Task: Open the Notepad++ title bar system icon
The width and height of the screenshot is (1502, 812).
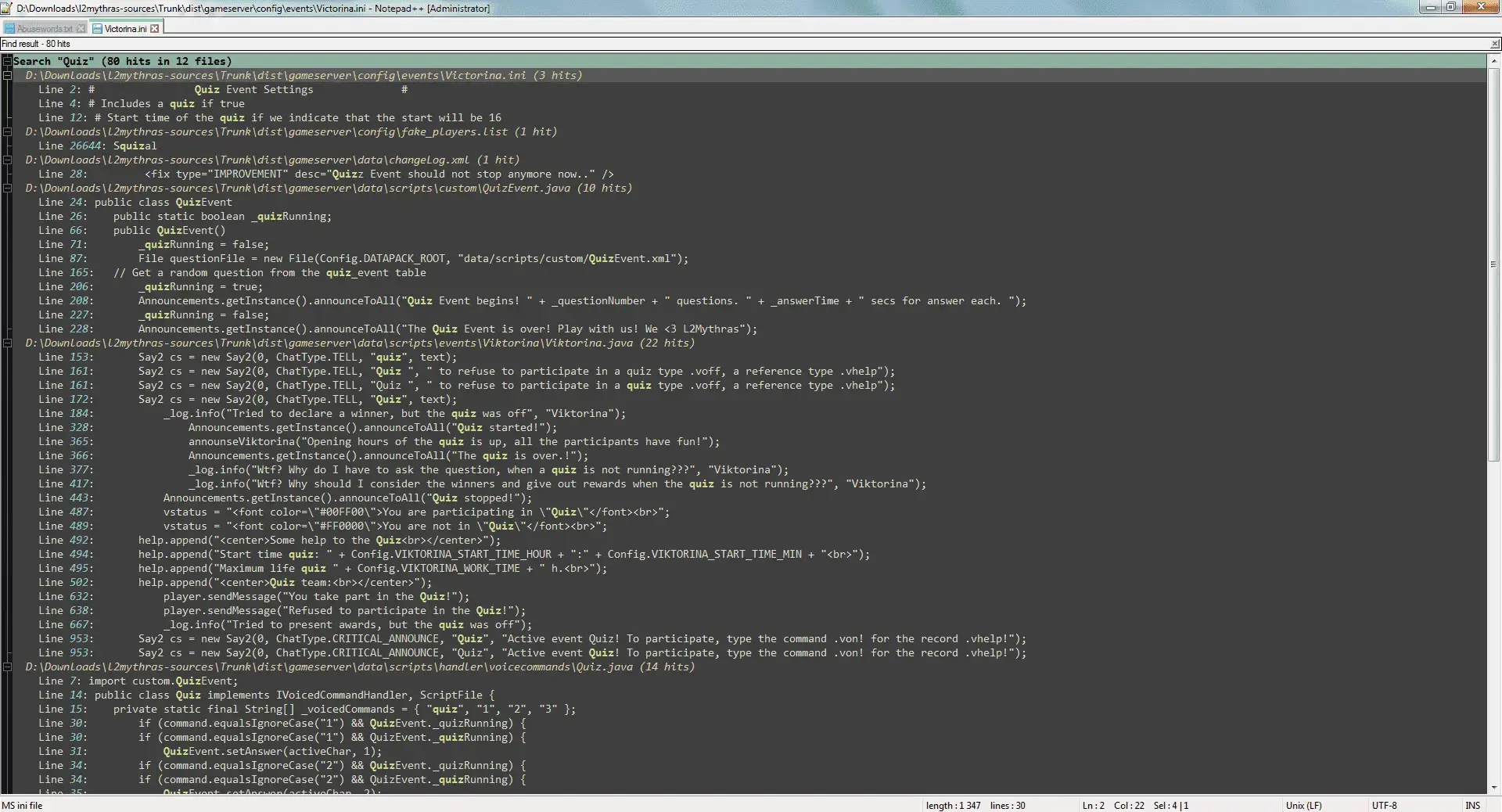Action: tap(7, 8)
